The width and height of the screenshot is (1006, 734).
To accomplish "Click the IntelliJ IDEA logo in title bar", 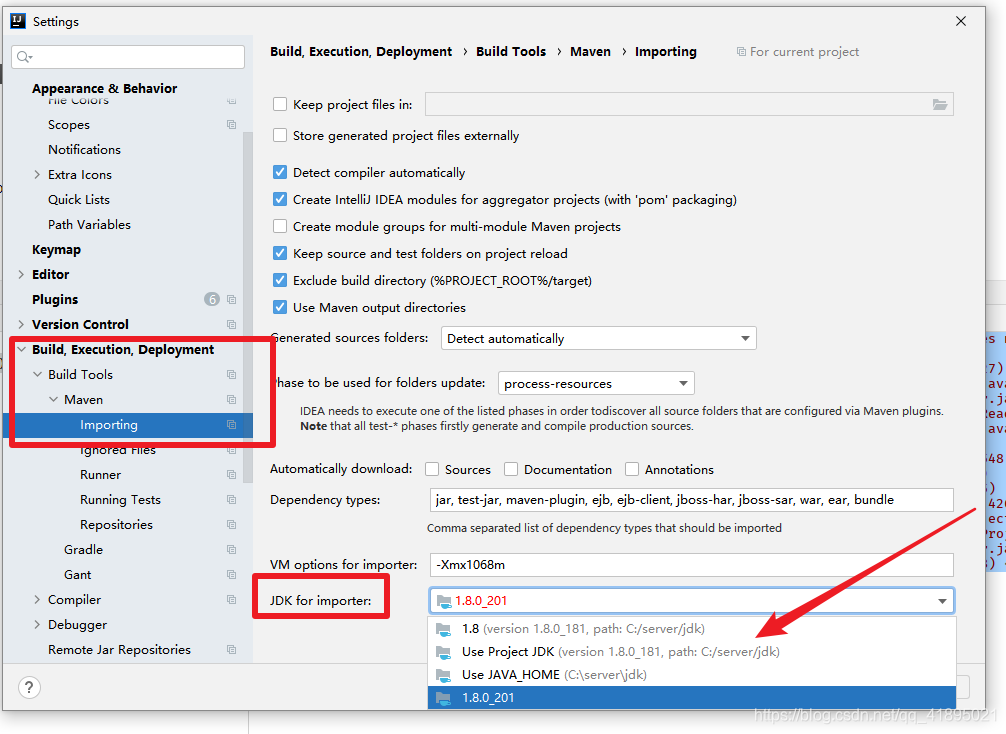I will click(x=17, y=21).
